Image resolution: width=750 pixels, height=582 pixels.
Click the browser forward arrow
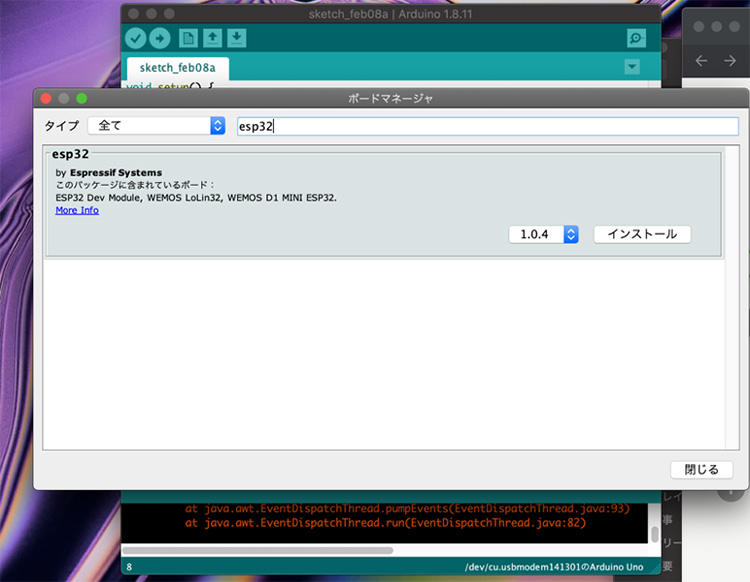coord(730,61)
